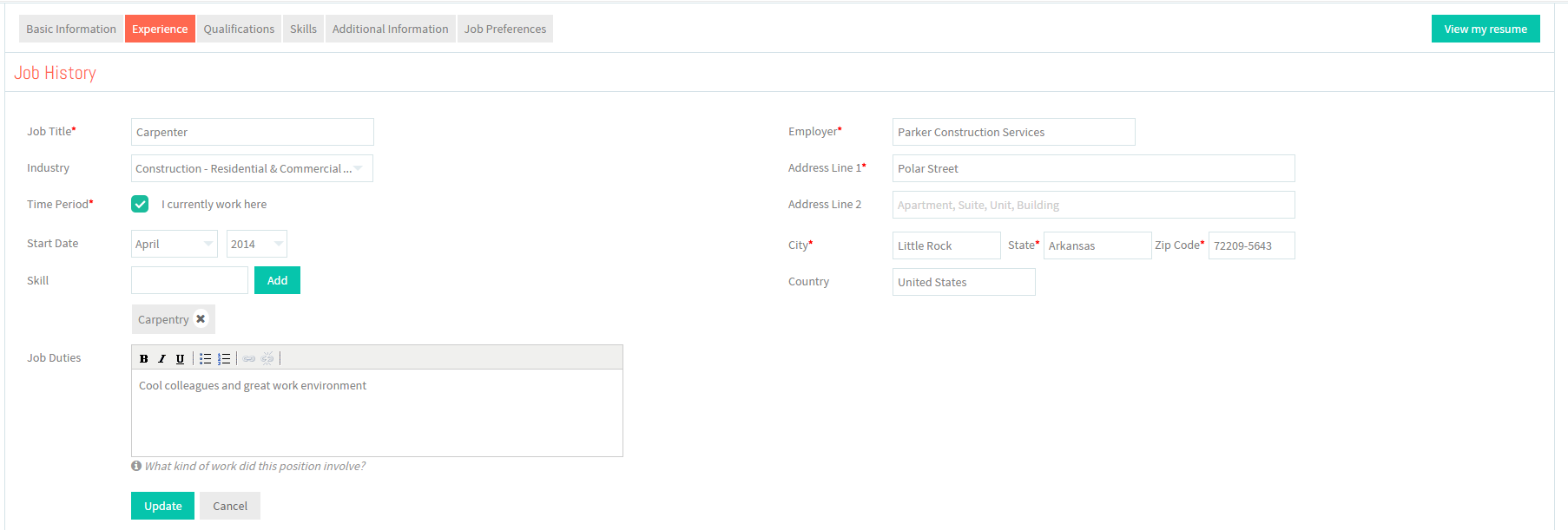Click the Job History heading
Image resolution: width=1568 pixels, height=530 pixels.
[55, 73]
